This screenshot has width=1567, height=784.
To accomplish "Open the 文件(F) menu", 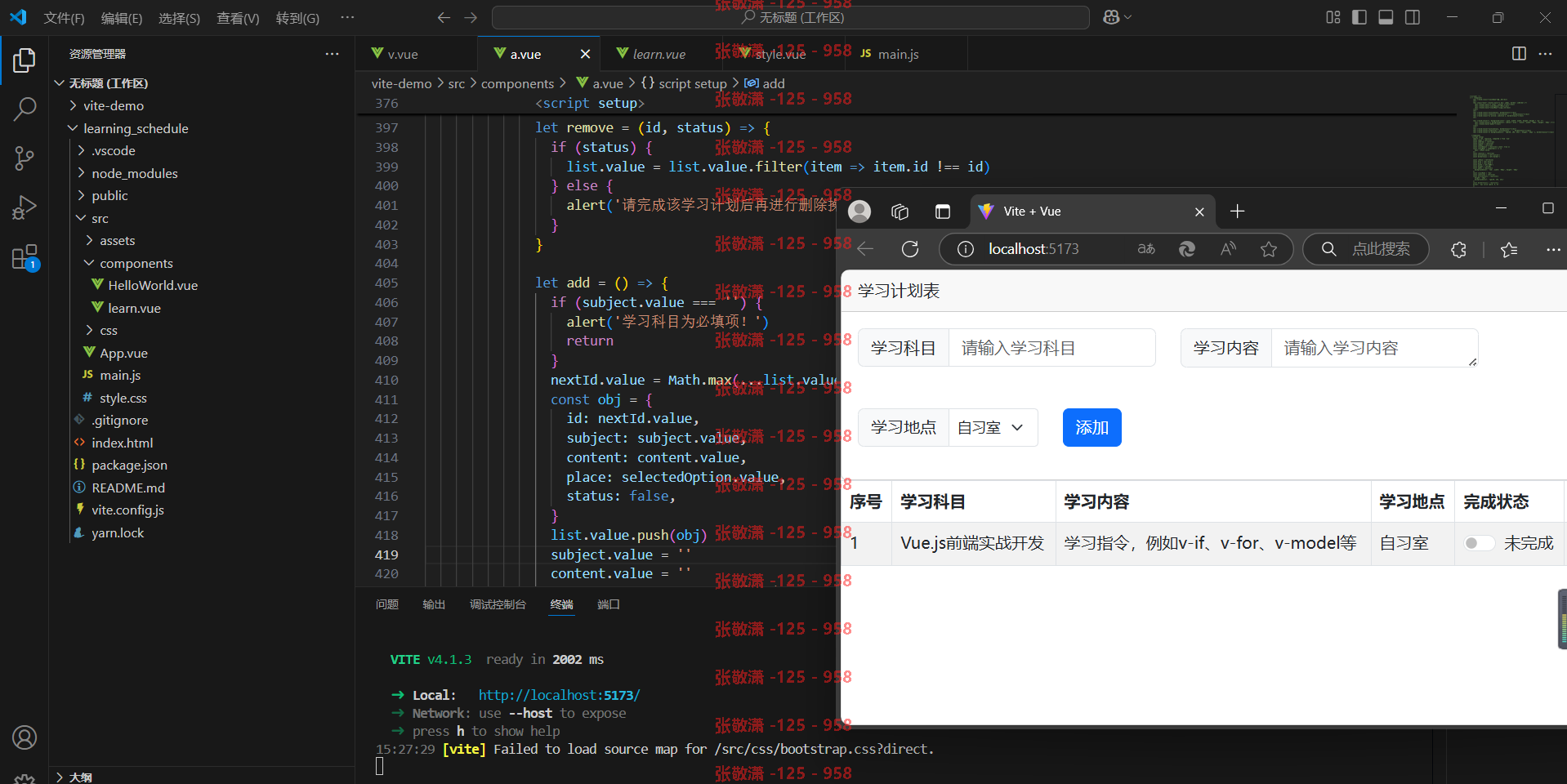I will pos(64,18).
